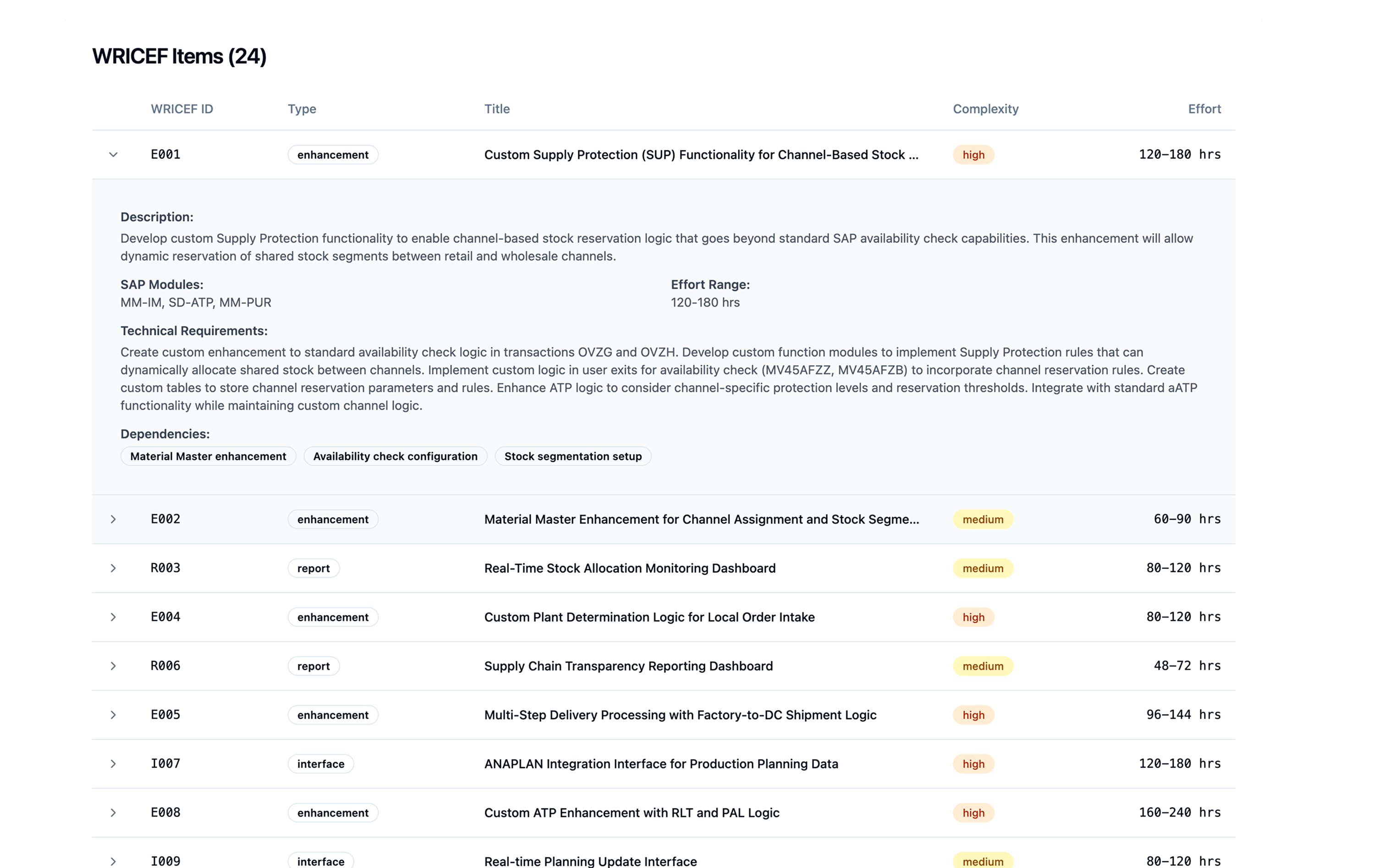Click the WRICEF ID column header

181,109
